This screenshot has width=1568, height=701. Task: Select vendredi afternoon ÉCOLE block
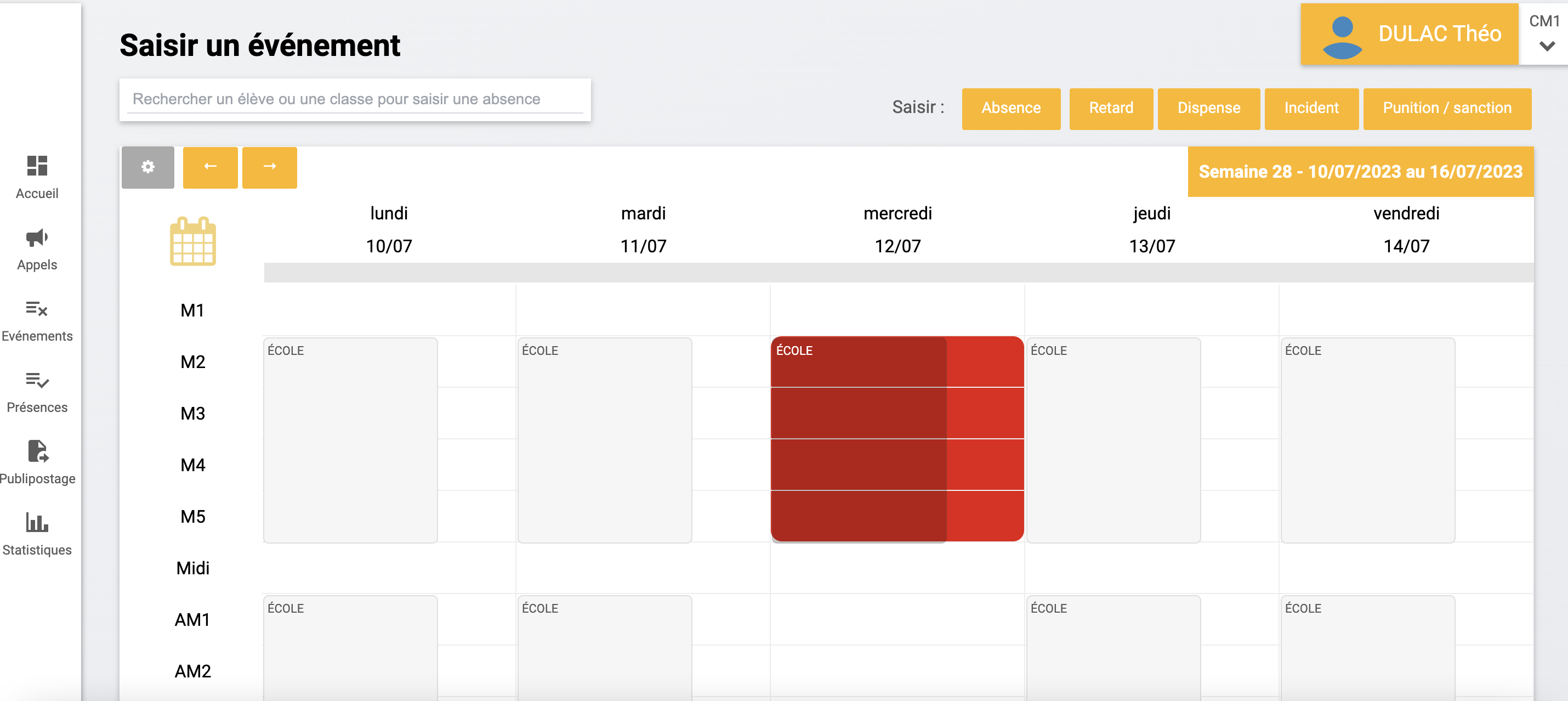click(x=1368, y=647)
